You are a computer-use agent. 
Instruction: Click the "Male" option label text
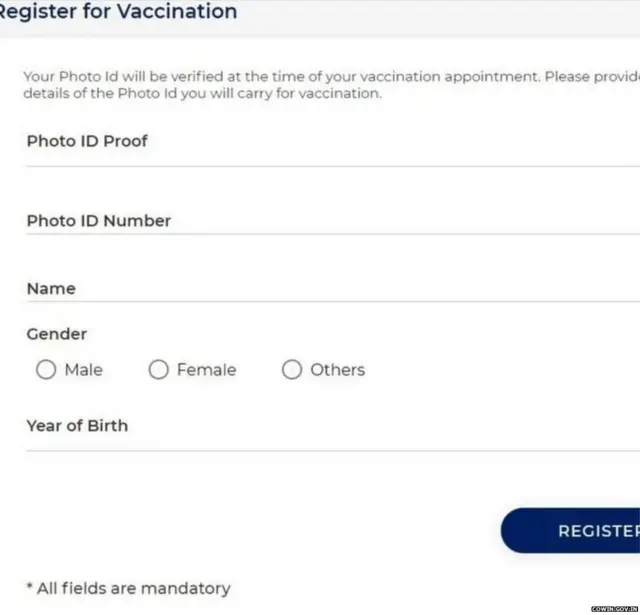click(83, 370)
